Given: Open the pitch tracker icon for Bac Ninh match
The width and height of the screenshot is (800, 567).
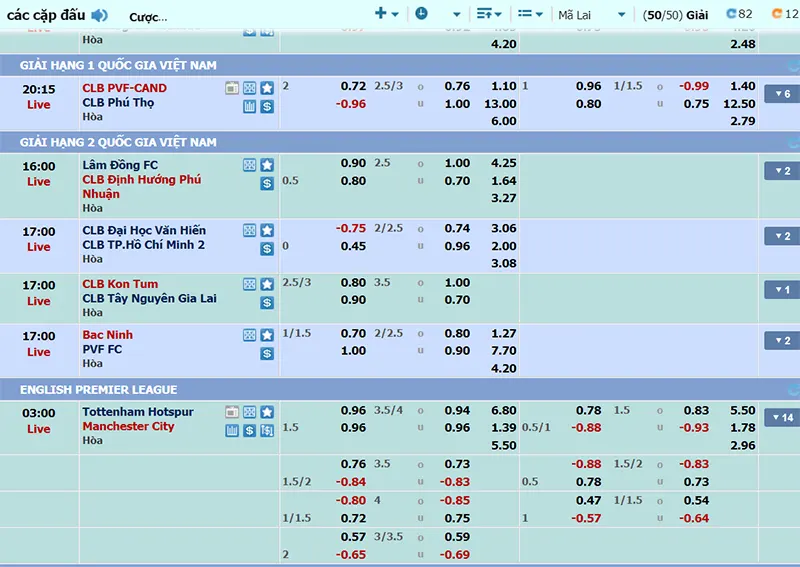Looking at the screenshot, I should [x=249, y=335].
